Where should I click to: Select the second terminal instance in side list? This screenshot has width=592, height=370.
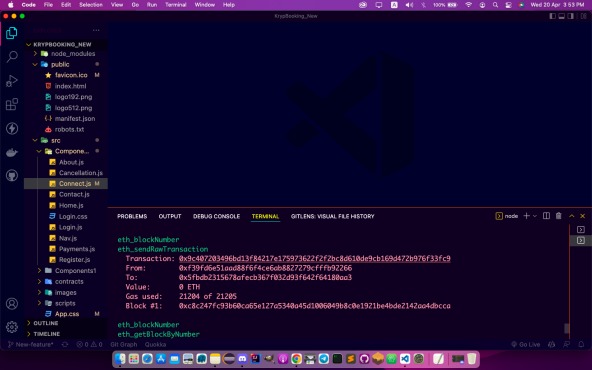pos(581,240)
